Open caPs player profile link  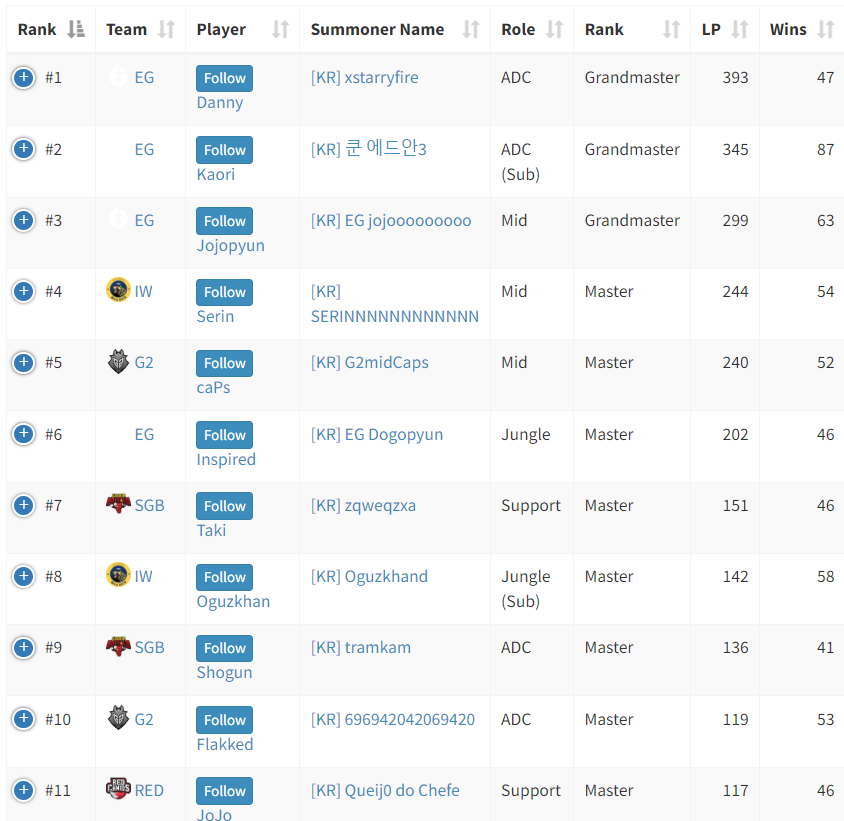(213, 388)
